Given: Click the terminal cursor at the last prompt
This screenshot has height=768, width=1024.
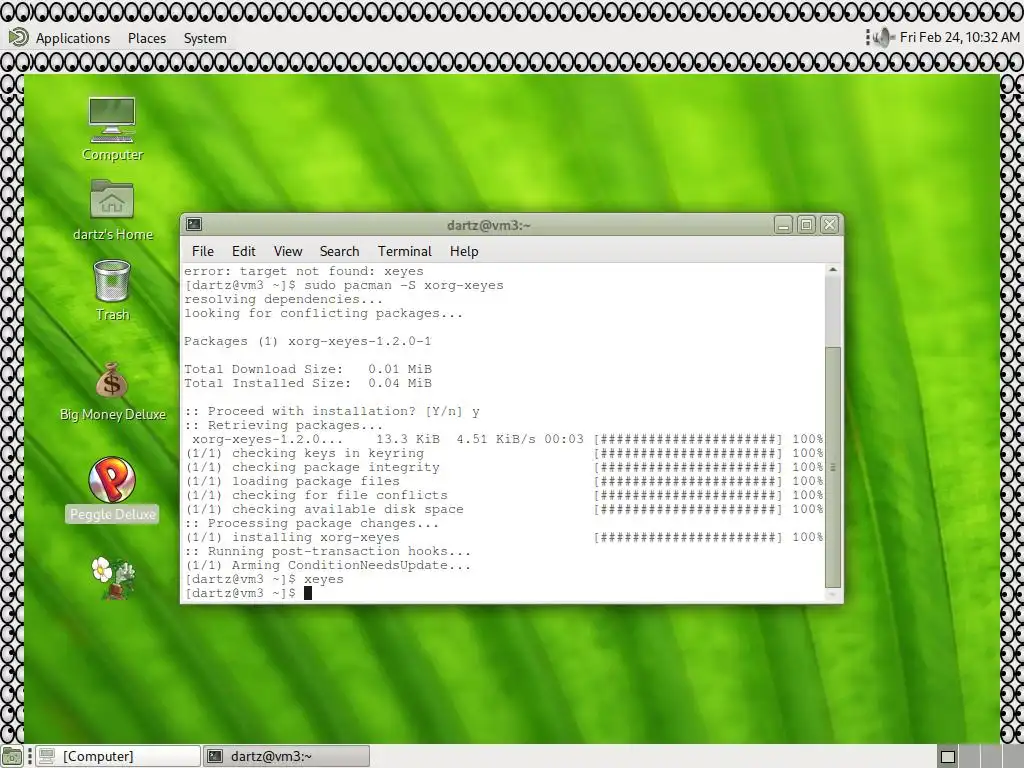Looking at the screenshot, I should point(308,593).
